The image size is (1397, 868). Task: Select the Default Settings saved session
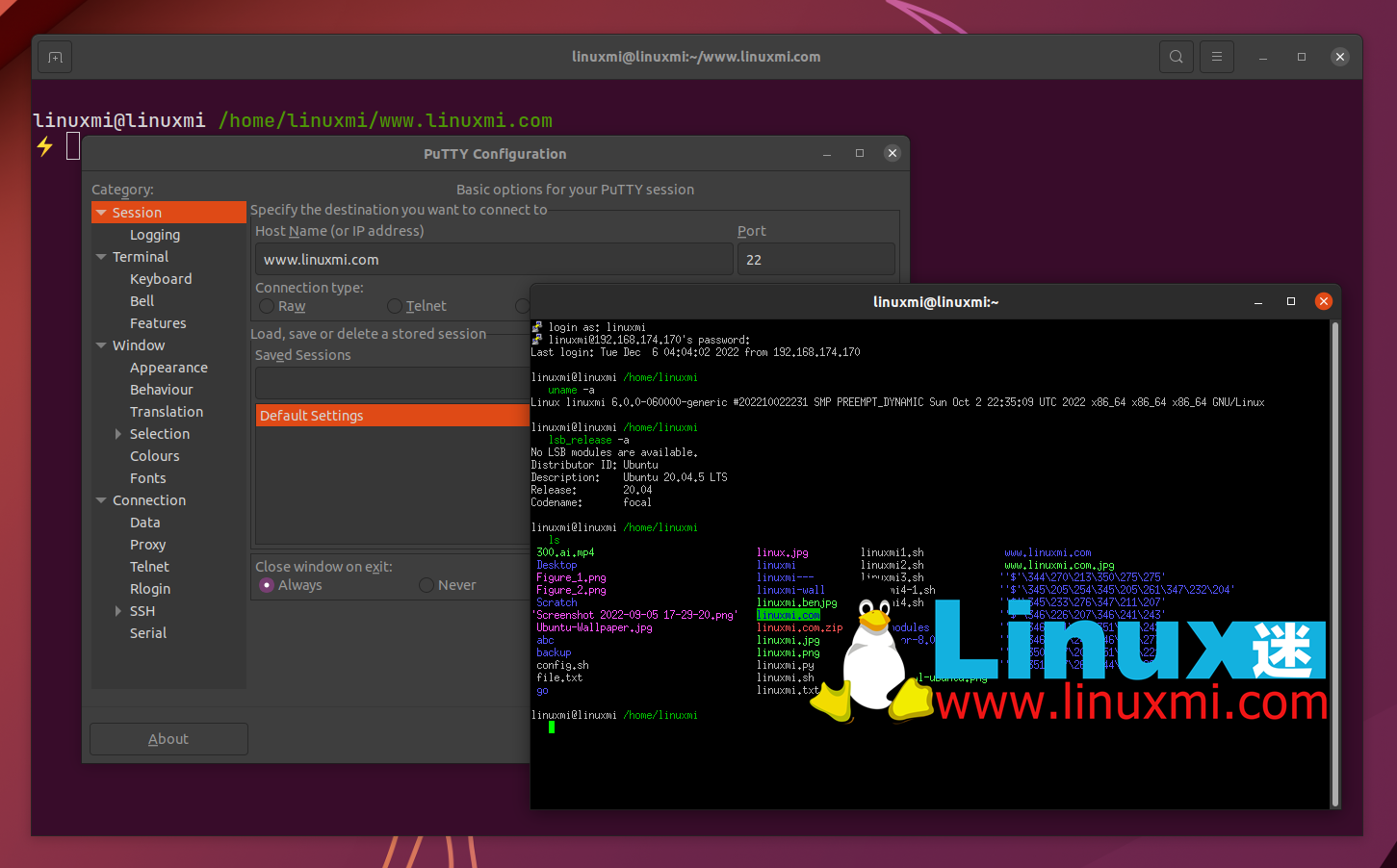tap(337, 415)
